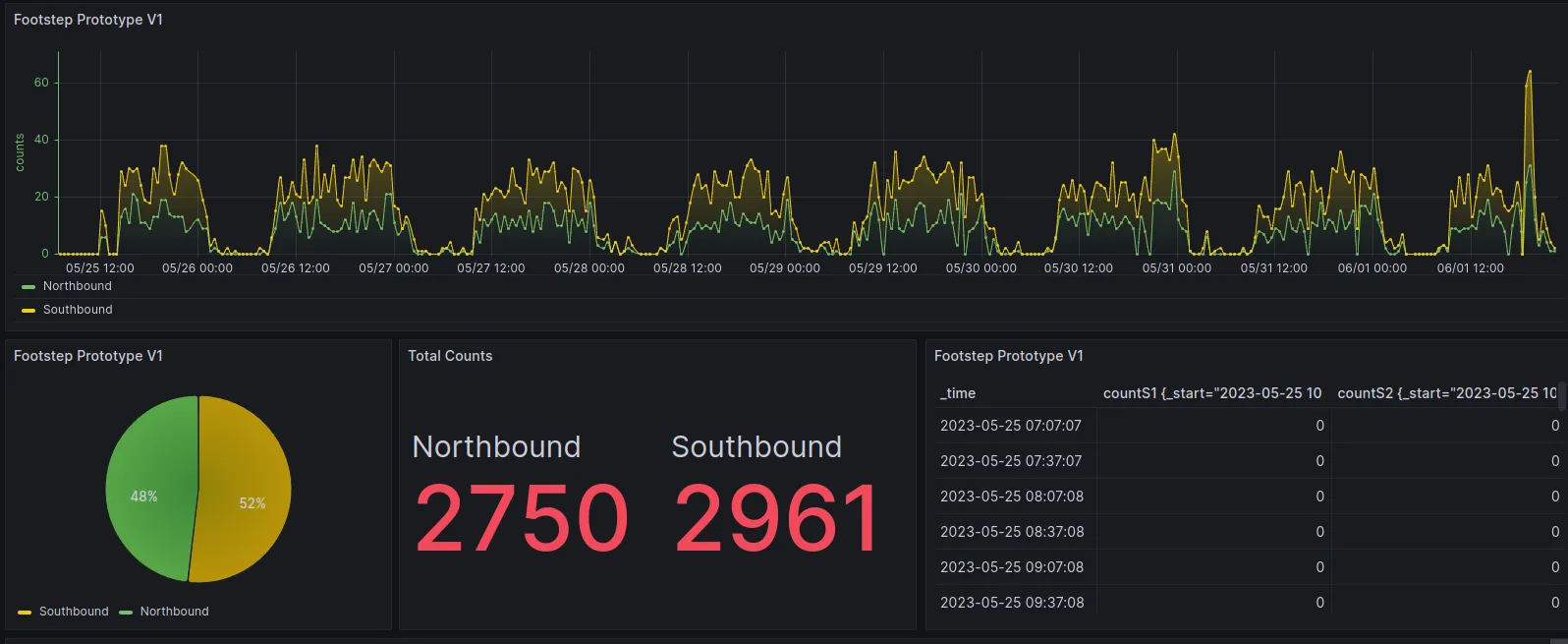Click the yellow swatch beside pie legend Southbound
The image size is (1568, 644).
pyautogui.click(x=25, y=613)
